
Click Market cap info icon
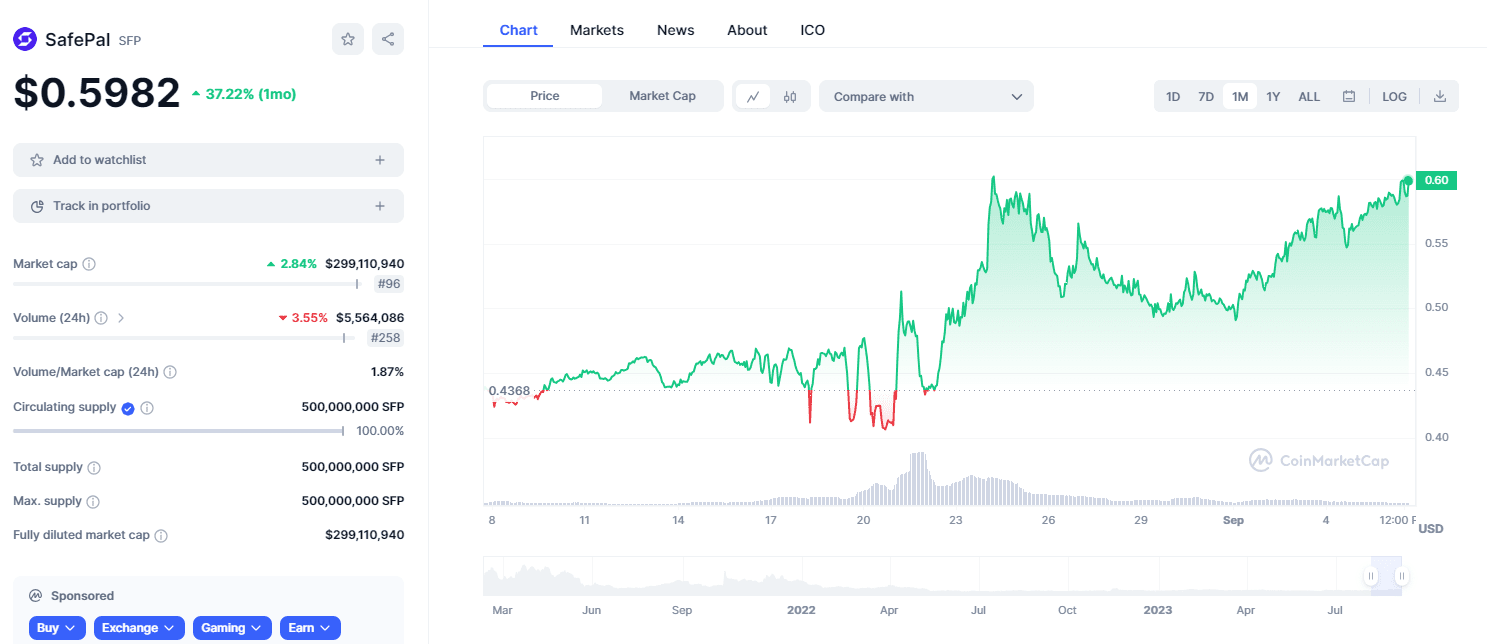coord(89,264)
